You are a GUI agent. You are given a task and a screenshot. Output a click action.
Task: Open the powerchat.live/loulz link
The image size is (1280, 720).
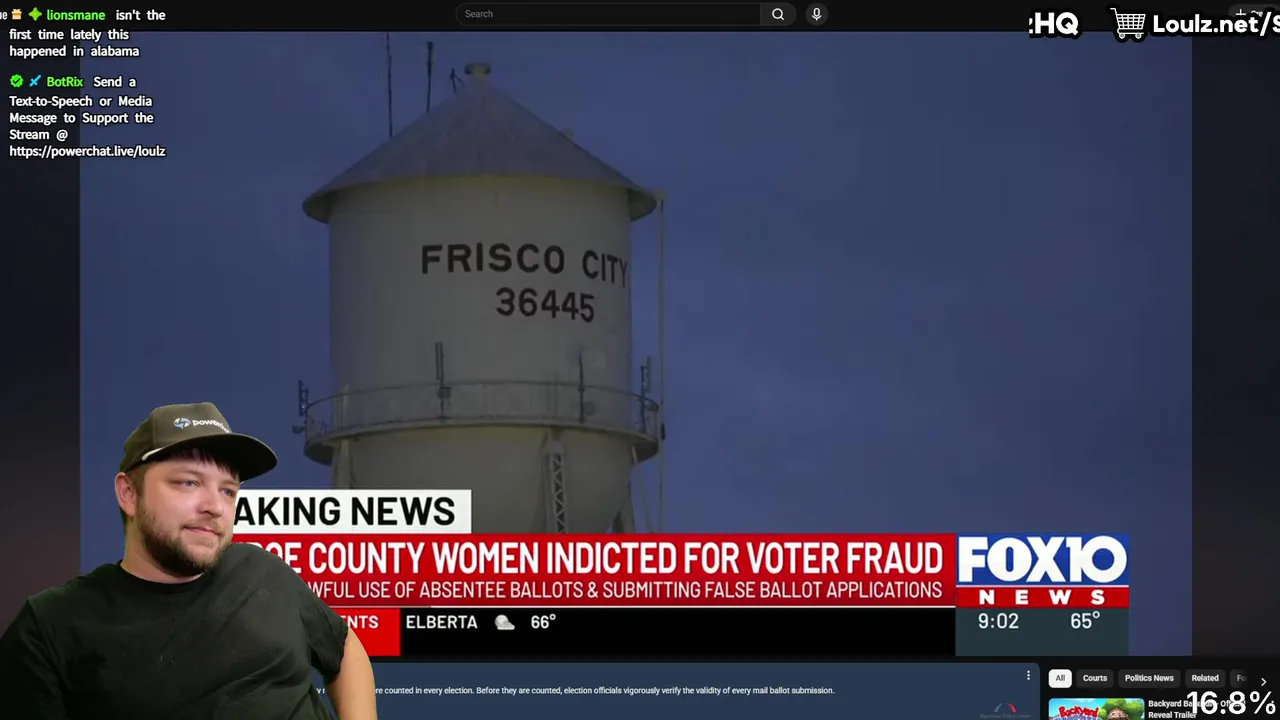(87, 151)
